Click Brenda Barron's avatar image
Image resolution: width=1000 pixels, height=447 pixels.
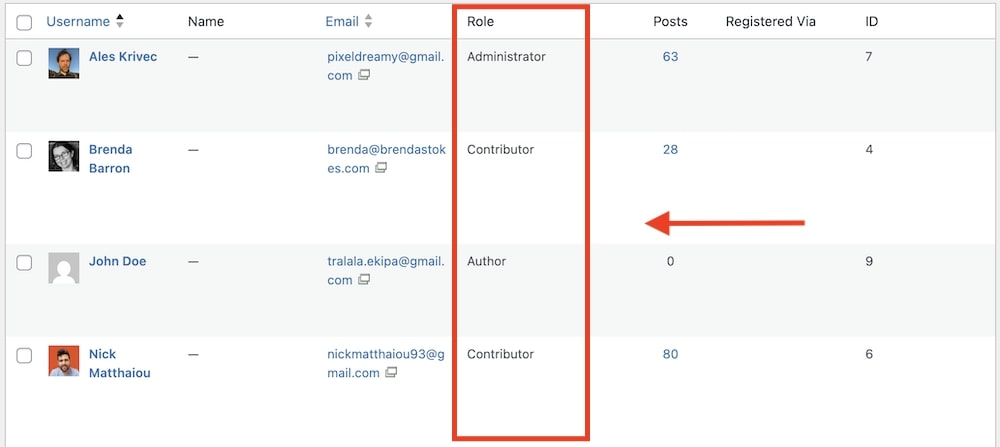64,157
